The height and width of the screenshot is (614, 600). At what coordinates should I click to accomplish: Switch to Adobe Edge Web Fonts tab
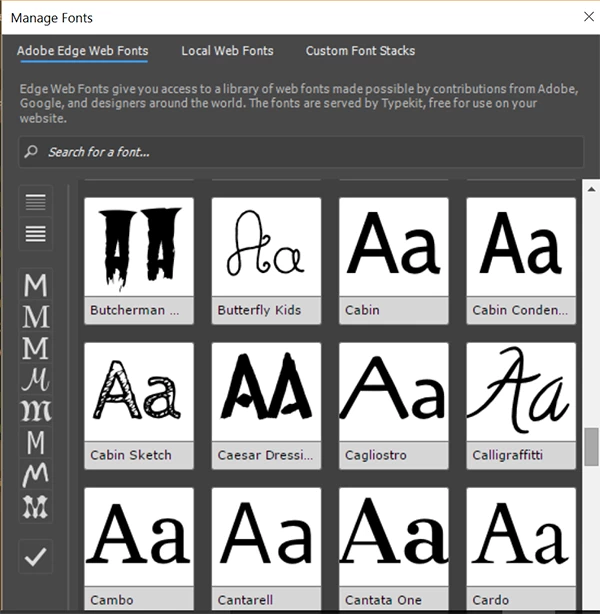click(x=83, y=51)
